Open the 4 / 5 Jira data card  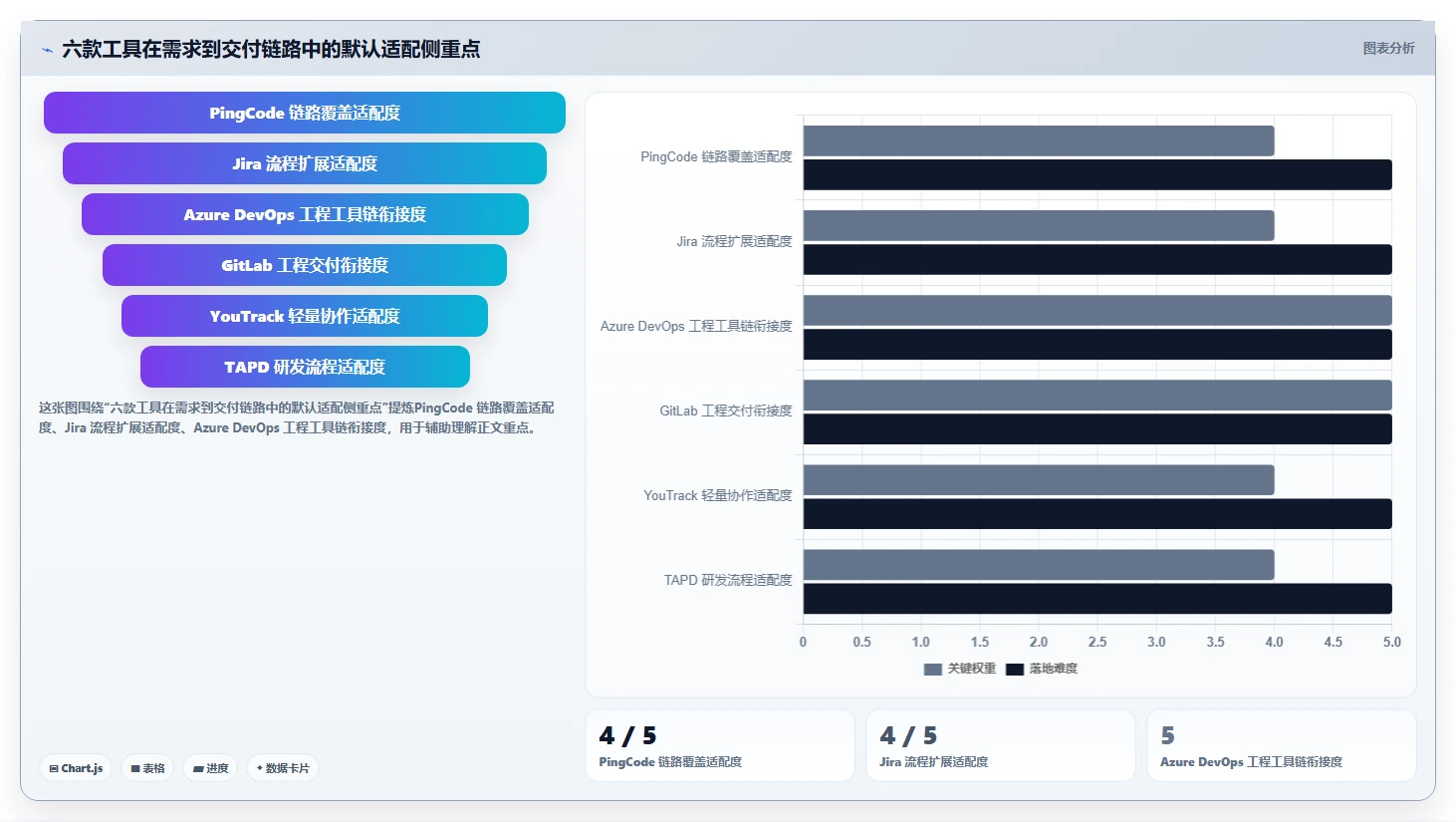[1001, 745]
